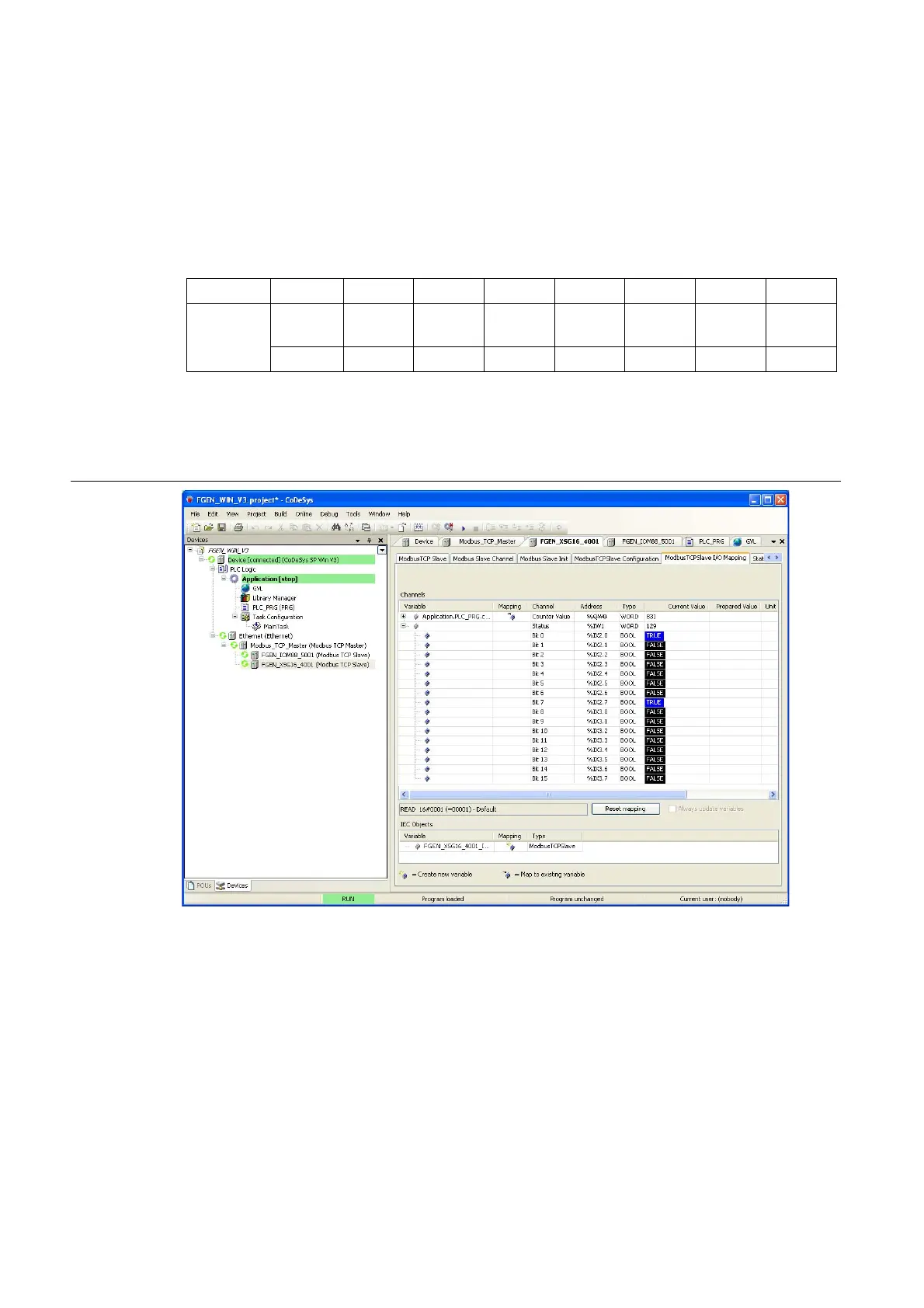The image size is (924, 1308).
Task: Switch to the Modbus_TCP_Master editor tab
Action: click(x=487, y=541)
